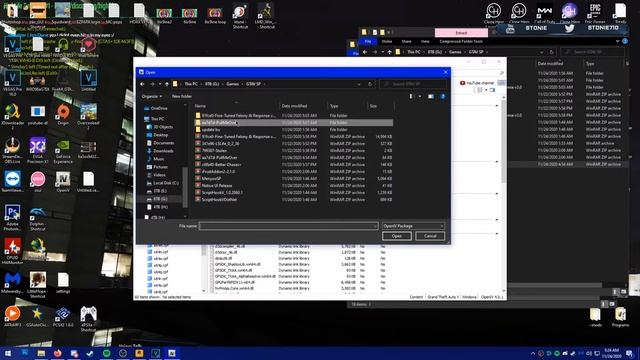Click New folder in the Open dialog
Viewport: 640px width, 360px height.
(182, 96)
